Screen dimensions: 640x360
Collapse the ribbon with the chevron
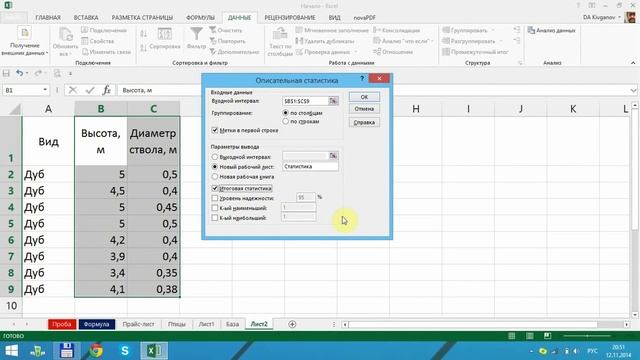[x=633, y=63]
